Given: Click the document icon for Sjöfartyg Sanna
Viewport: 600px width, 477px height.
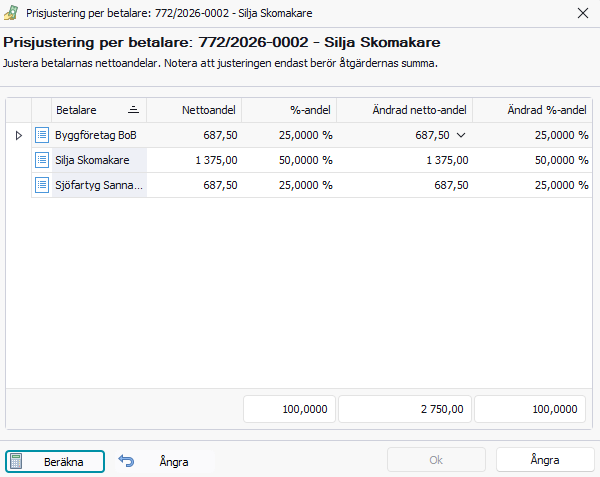Looking at the screenshot, I should point(42,185).
